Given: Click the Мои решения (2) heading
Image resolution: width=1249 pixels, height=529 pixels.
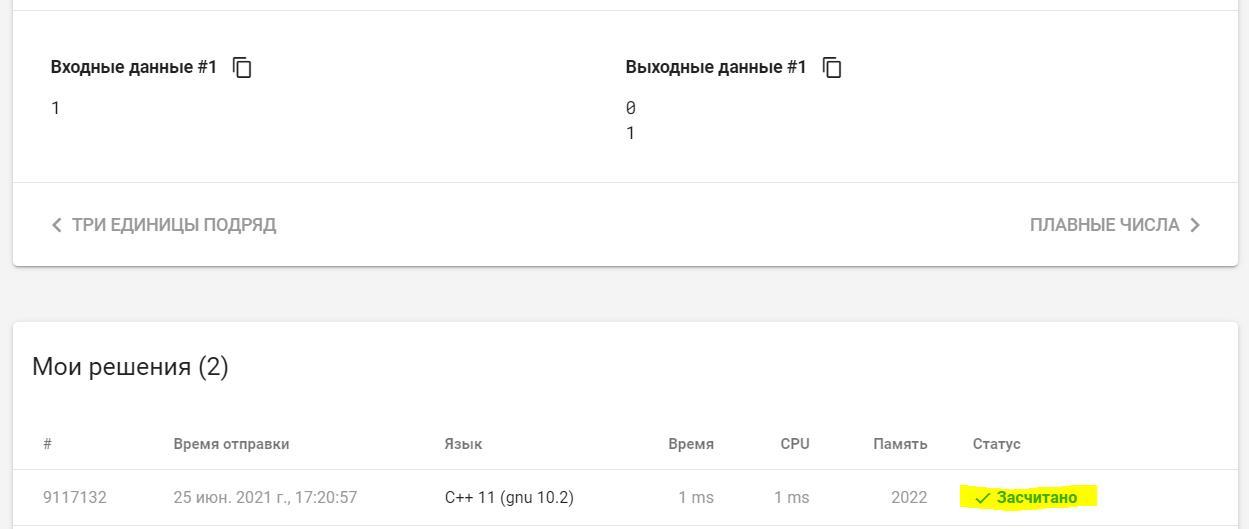Looking at the screenshot, I should tap(130, 367).
